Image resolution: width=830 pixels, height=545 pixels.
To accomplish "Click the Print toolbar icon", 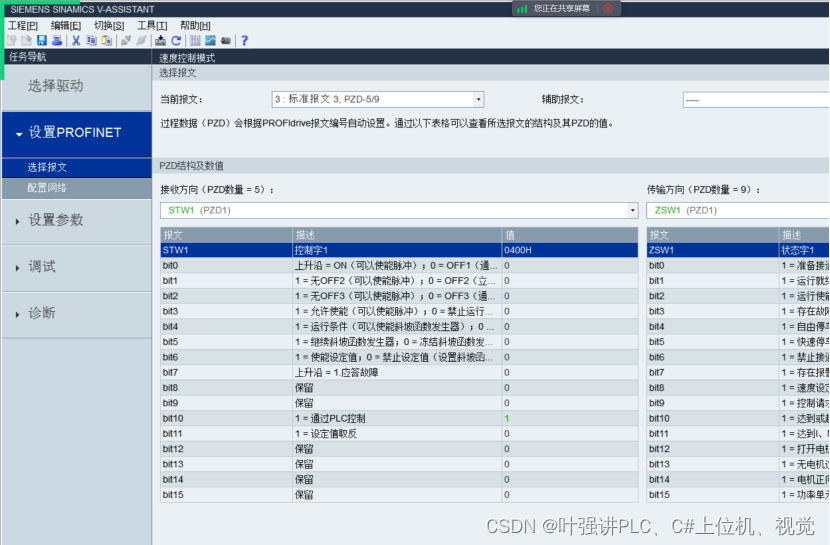I will [x=57, y=41].
